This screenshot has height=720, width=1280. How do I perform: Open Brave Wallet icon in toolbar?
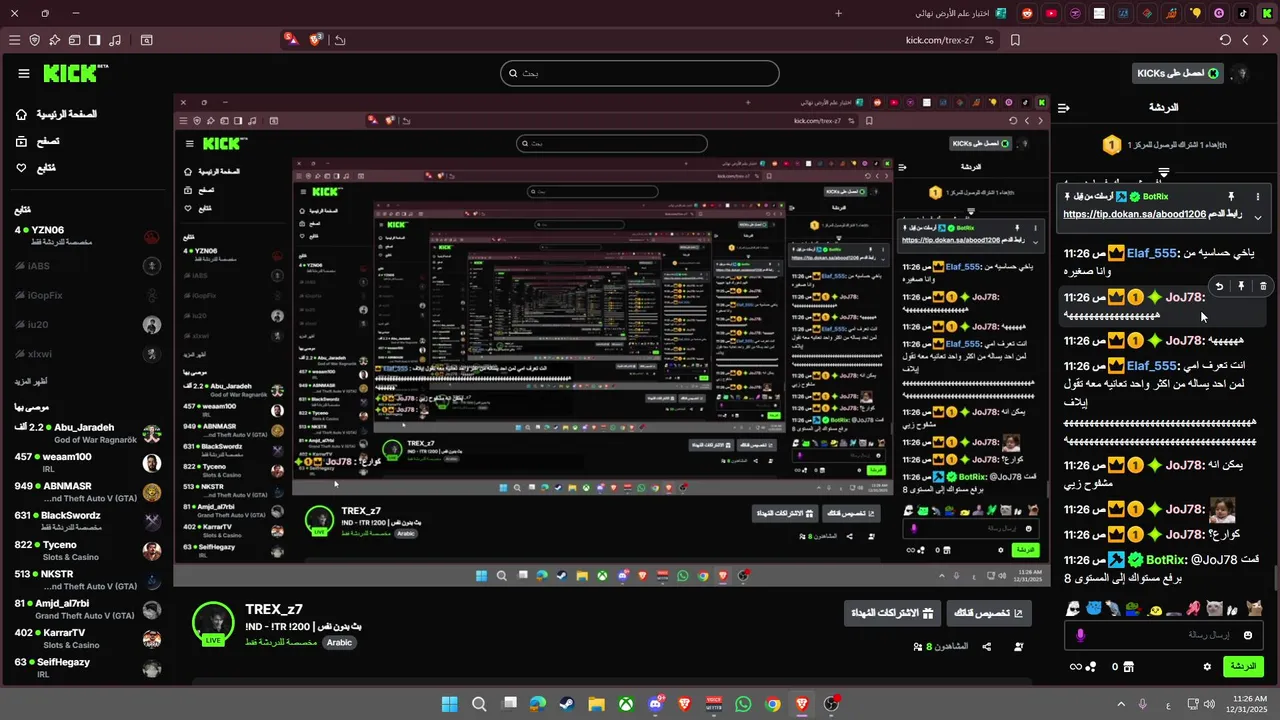pos(74,40)
